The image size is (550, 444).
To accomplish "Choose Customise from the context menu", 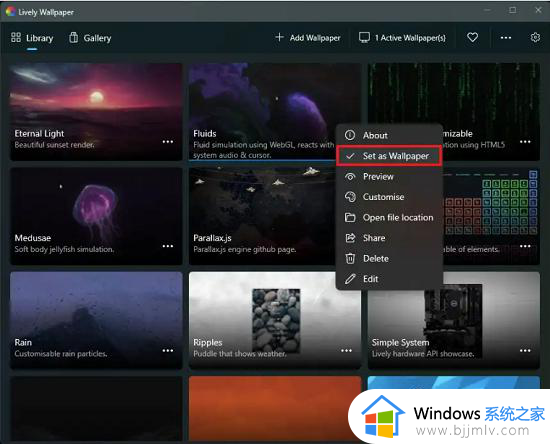I will click(389, 197).
